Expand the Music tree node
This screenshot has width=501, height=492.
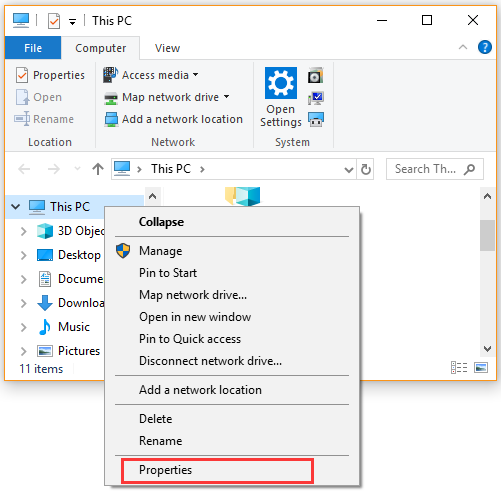(x=23, y=327)
